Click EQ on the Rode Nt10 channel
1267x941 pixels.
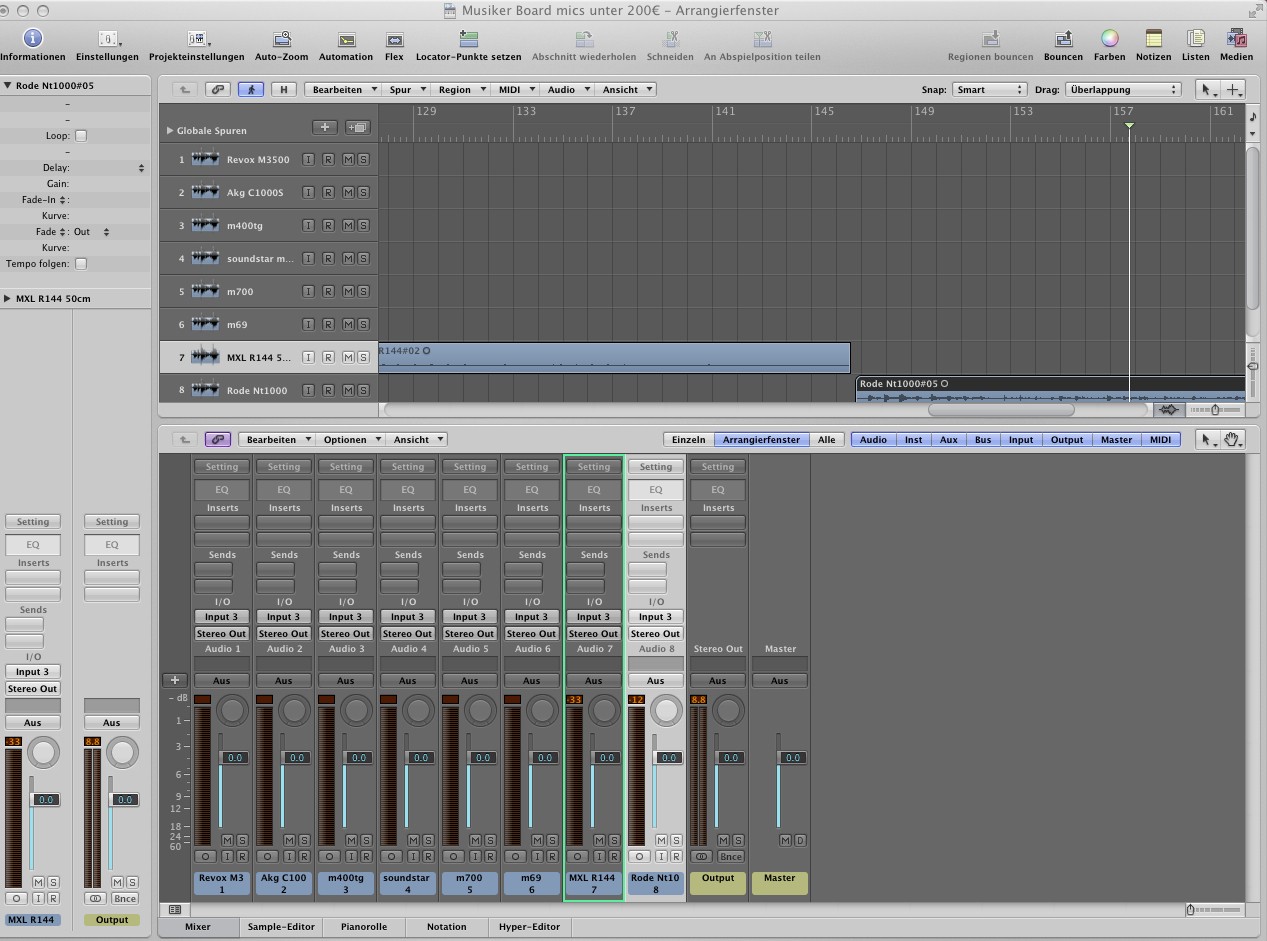coord(656,490)
